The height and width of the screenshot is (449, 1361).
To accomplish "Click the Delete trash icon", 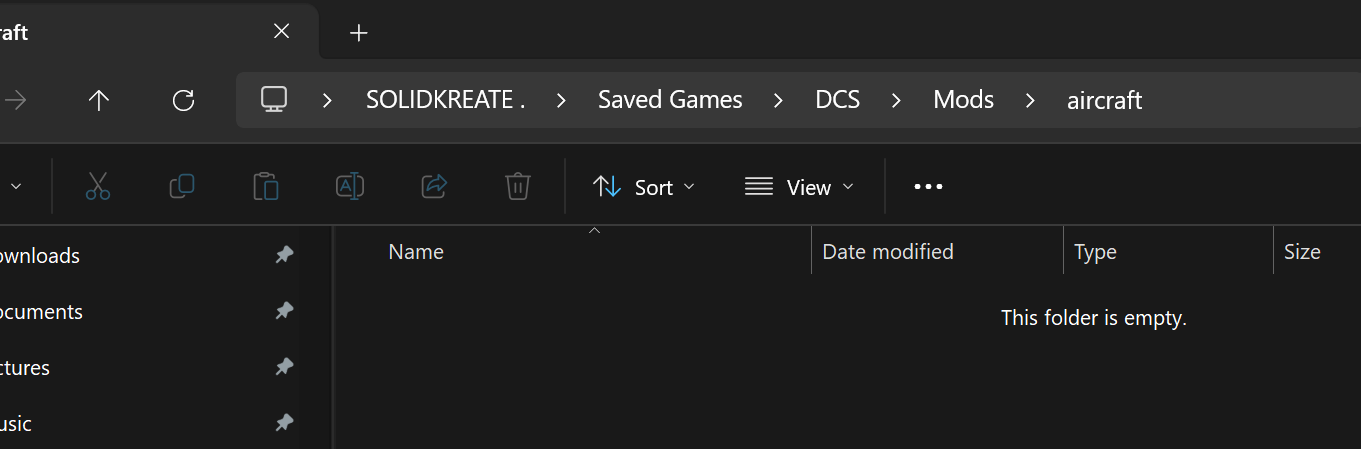I will pyautogui.click(x=517, y=187).
